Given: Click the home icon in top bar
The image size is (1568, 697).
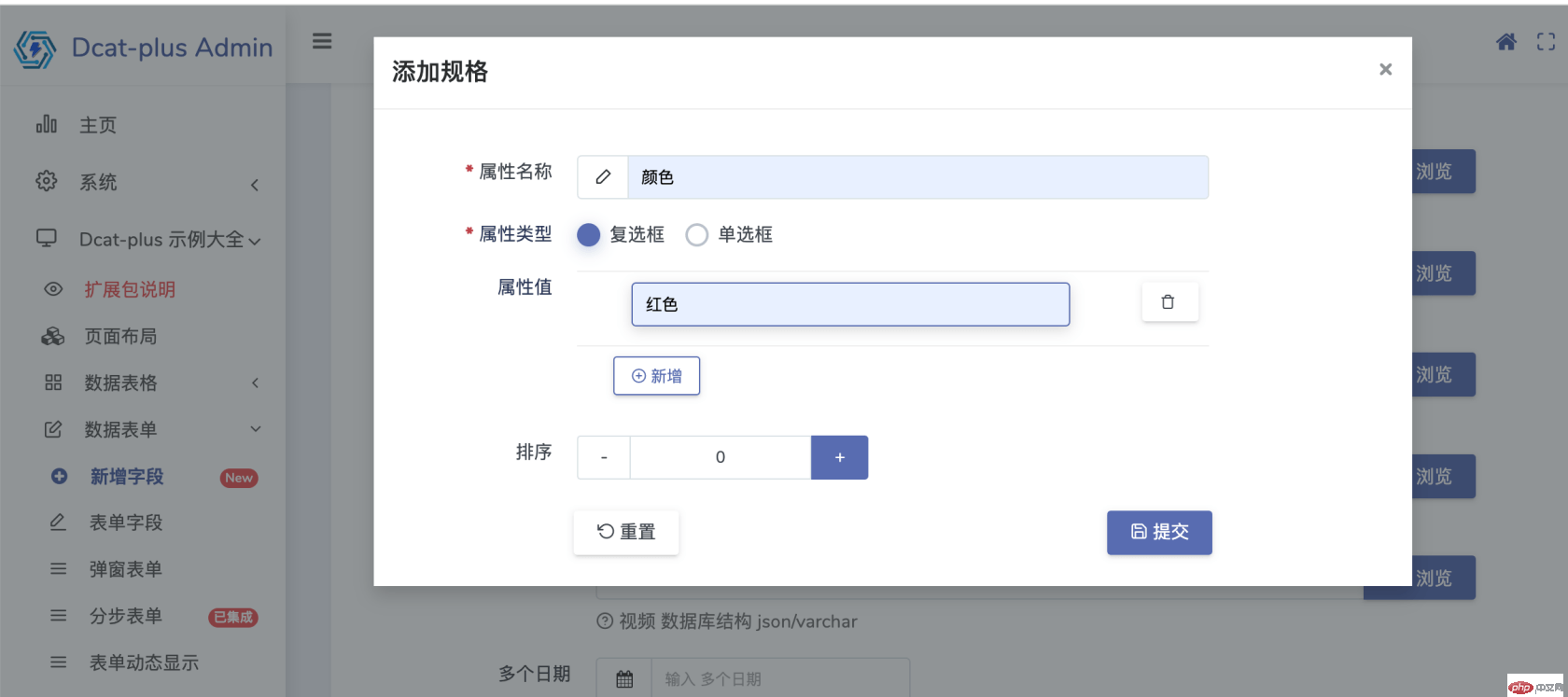Looking at the screenshot, I should [1506, 42].
